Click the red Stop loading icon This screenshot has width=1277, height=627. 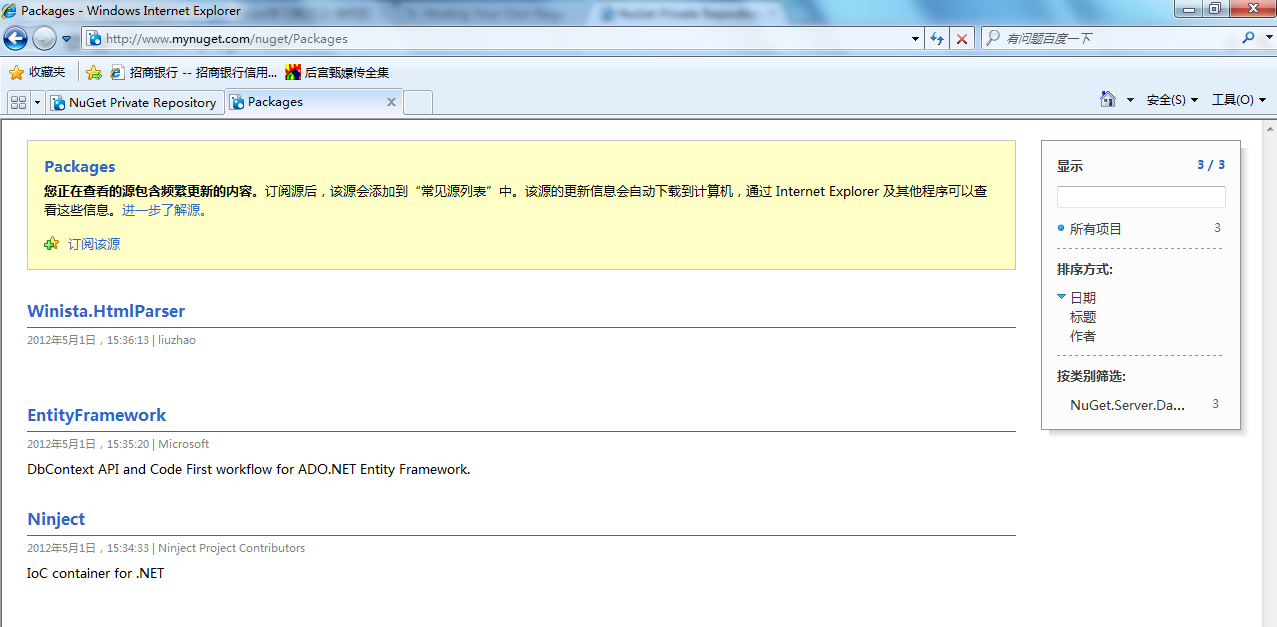click(x=962, y=39)
